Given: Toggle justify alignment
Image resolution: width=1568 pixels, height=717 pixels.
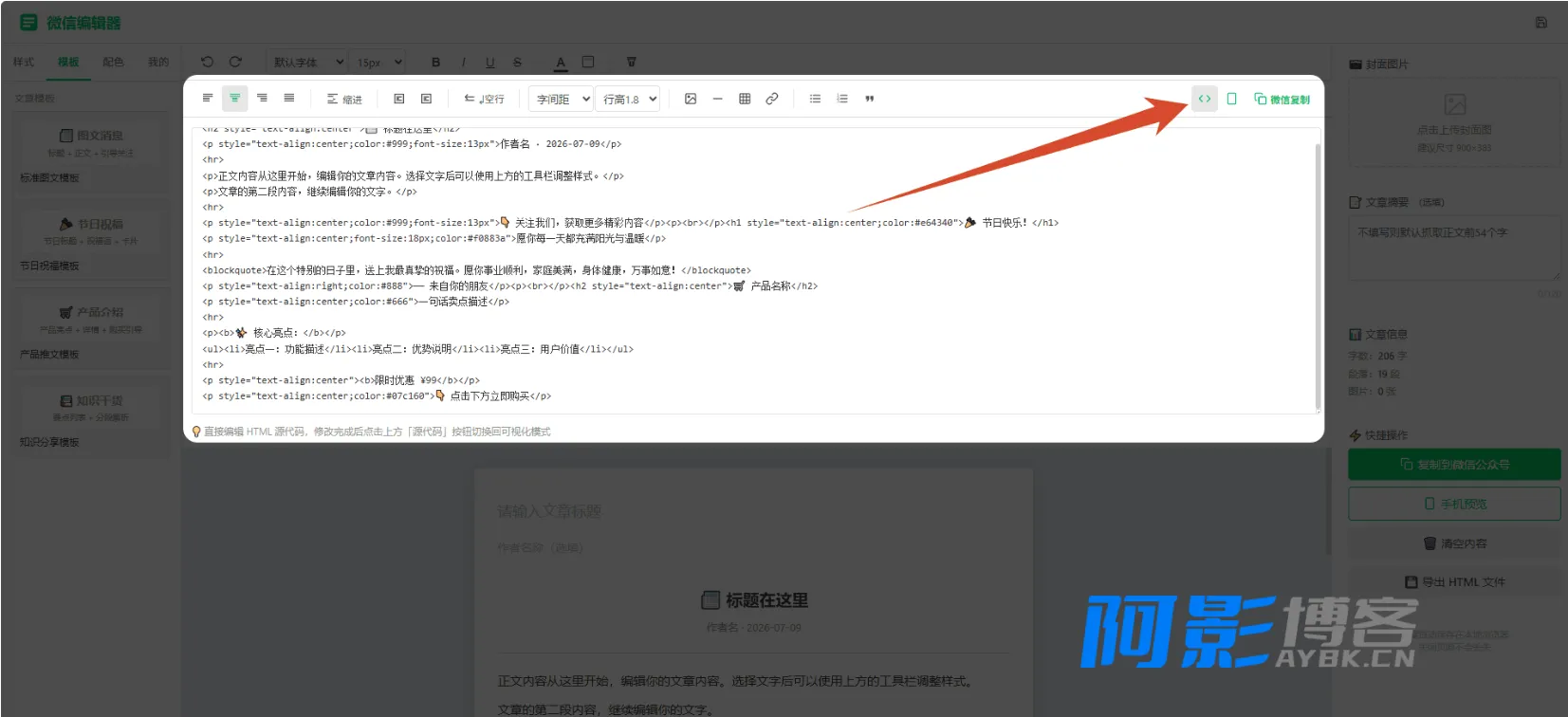Looking at the screenshot, I should pos(289,98).
